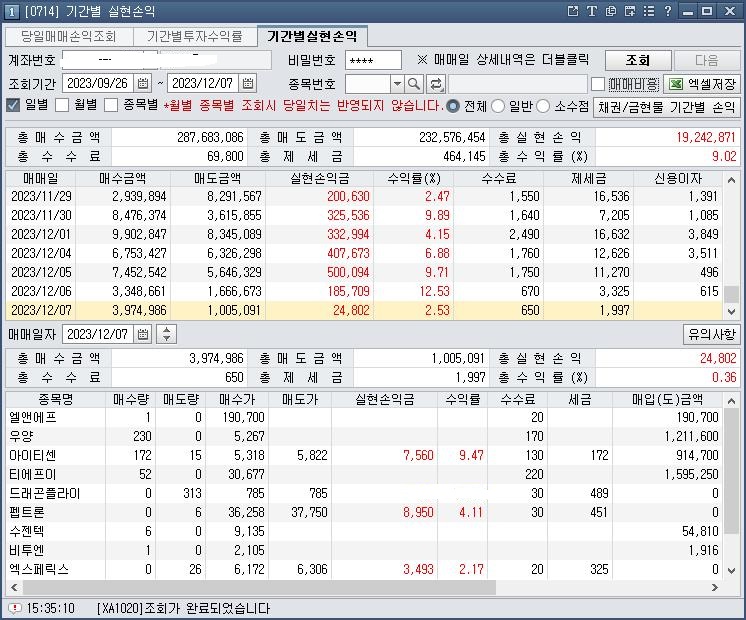
Task: Click the horizontal scrollbar left arrow
Action: coord(14,588)
